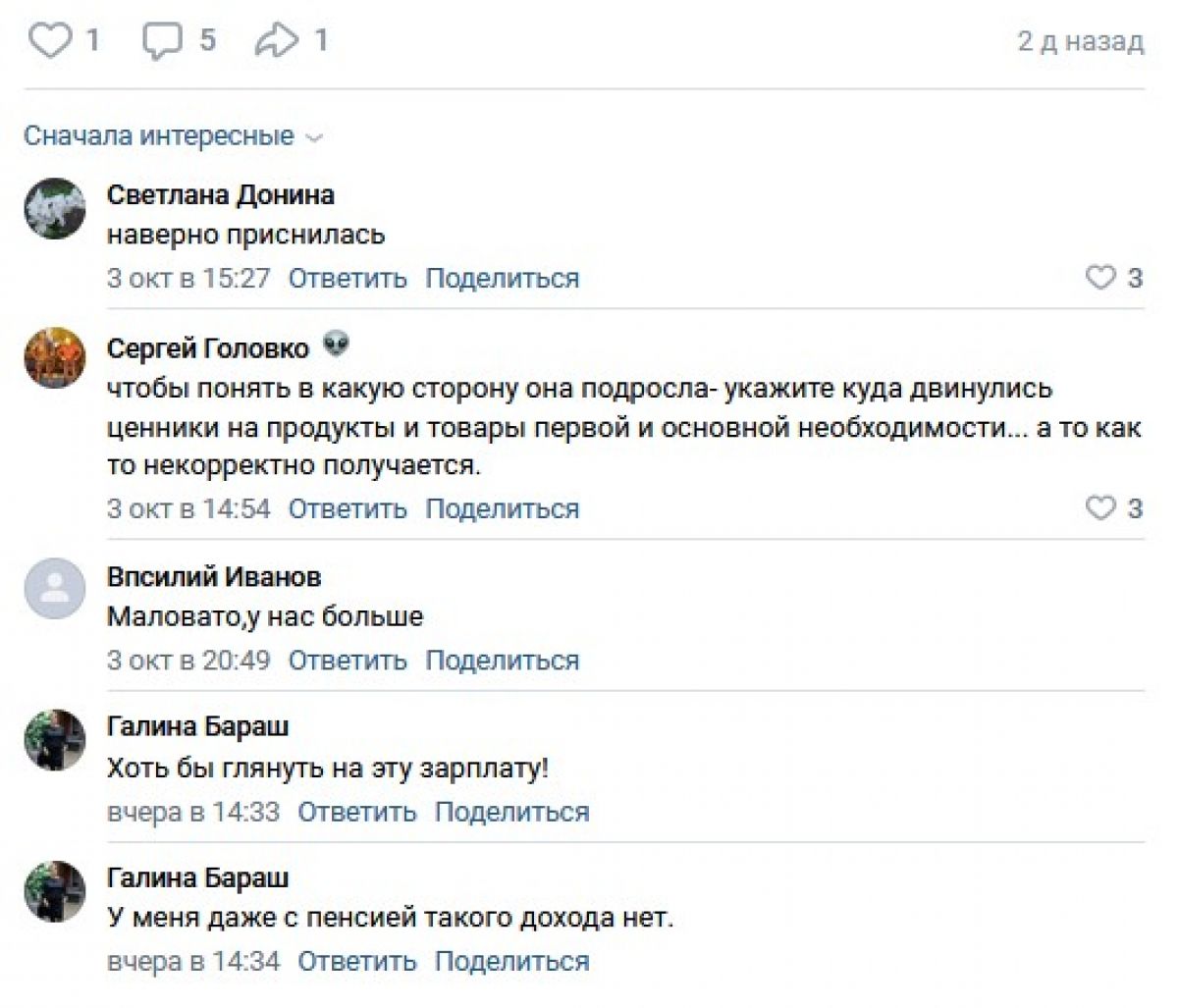Share Сергей Головко's comment
The width and height of the screenshot is (1178, 1008).
pyautogui.click(x=502, y=508)
